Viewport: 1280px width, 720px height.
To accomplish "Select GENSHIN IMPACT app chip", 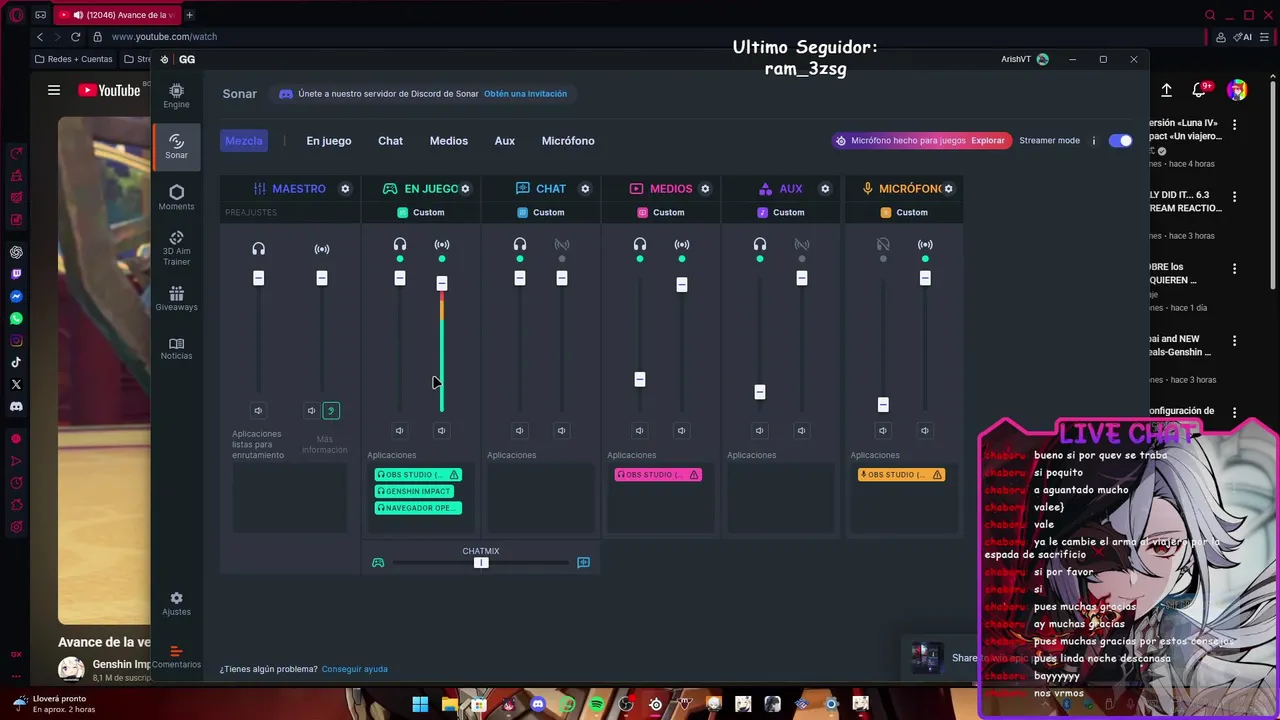I will [x=414, y=491].
